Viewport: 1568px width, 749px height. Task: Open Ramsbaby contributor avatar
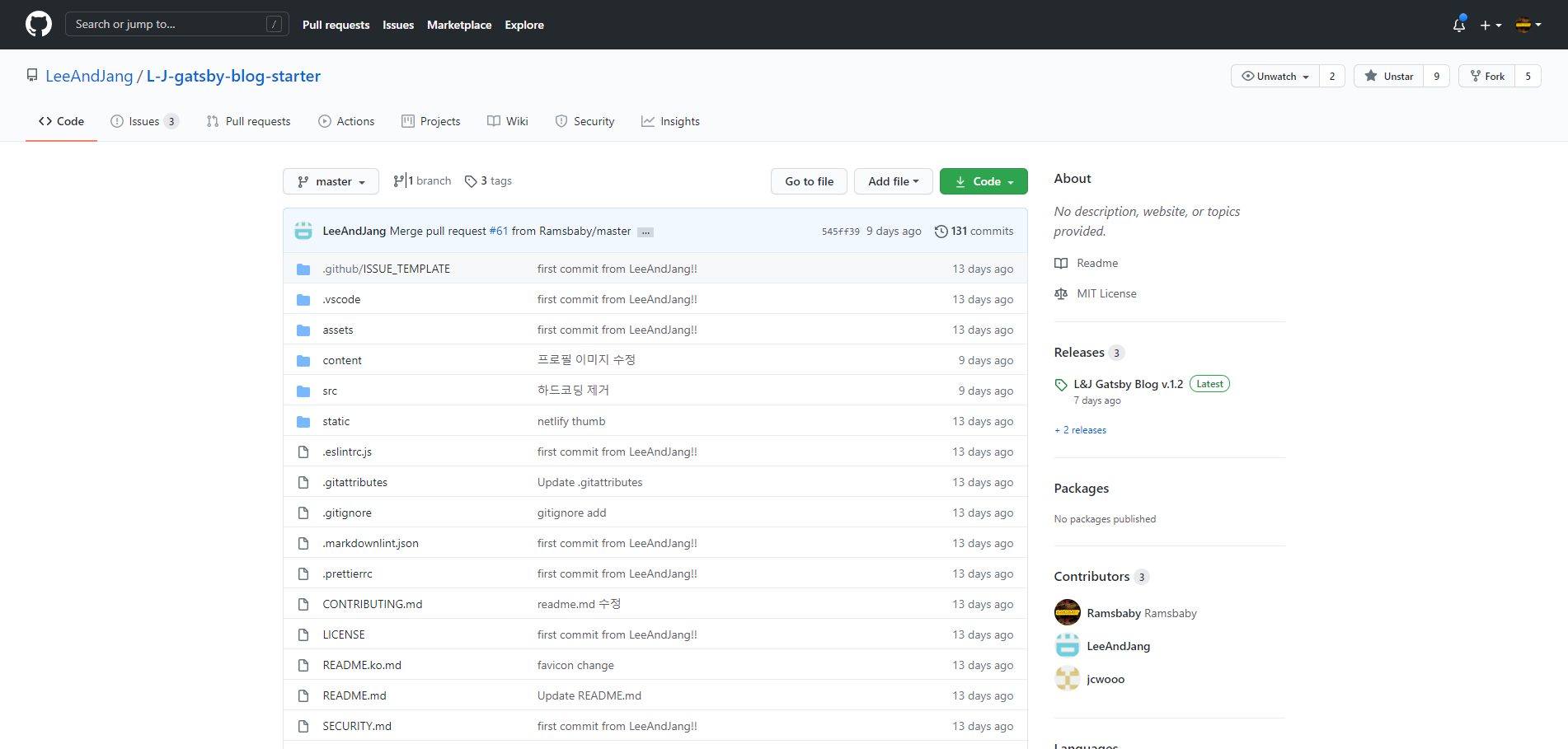click(1067, 613)
